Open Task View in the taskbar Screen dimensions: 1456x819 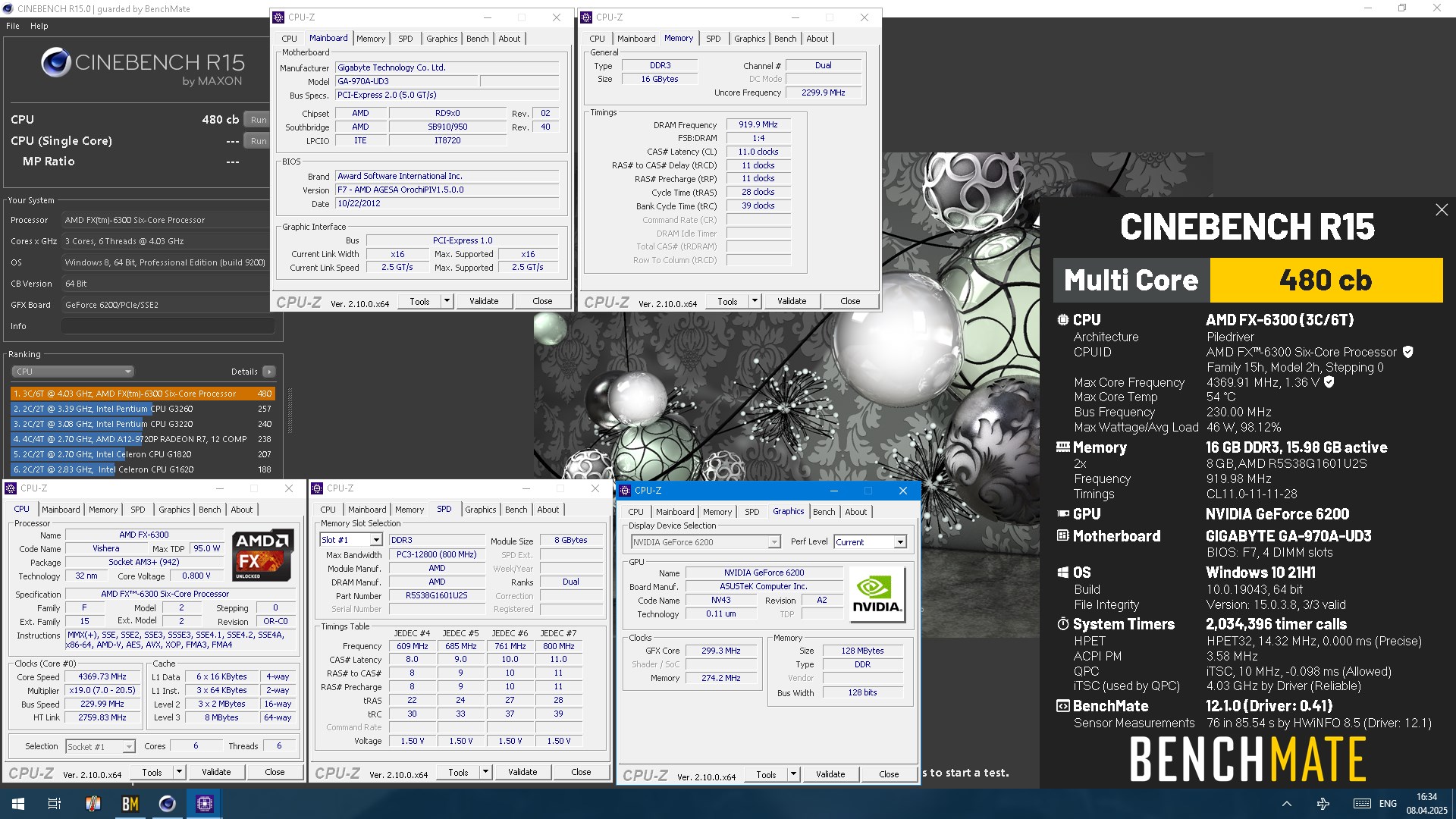pos(55,804)
